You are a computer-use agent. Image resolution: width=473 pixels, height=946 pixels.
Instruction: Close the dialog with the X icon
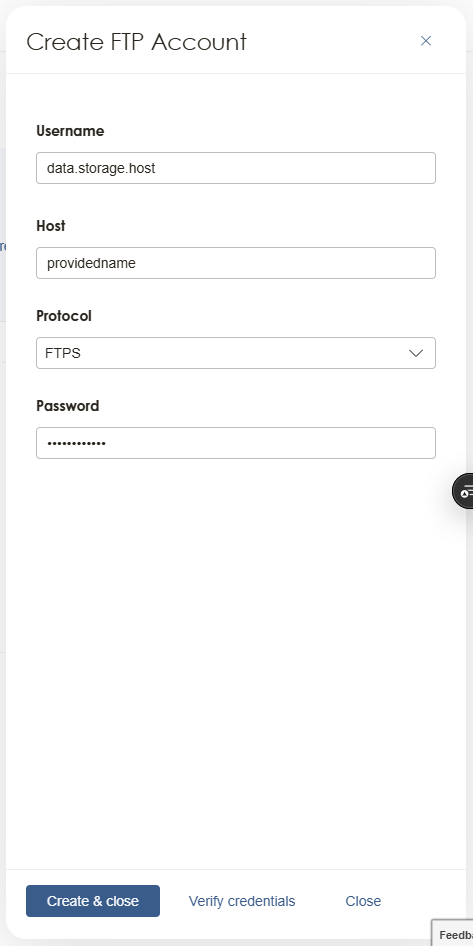click(x=426, y=40)
